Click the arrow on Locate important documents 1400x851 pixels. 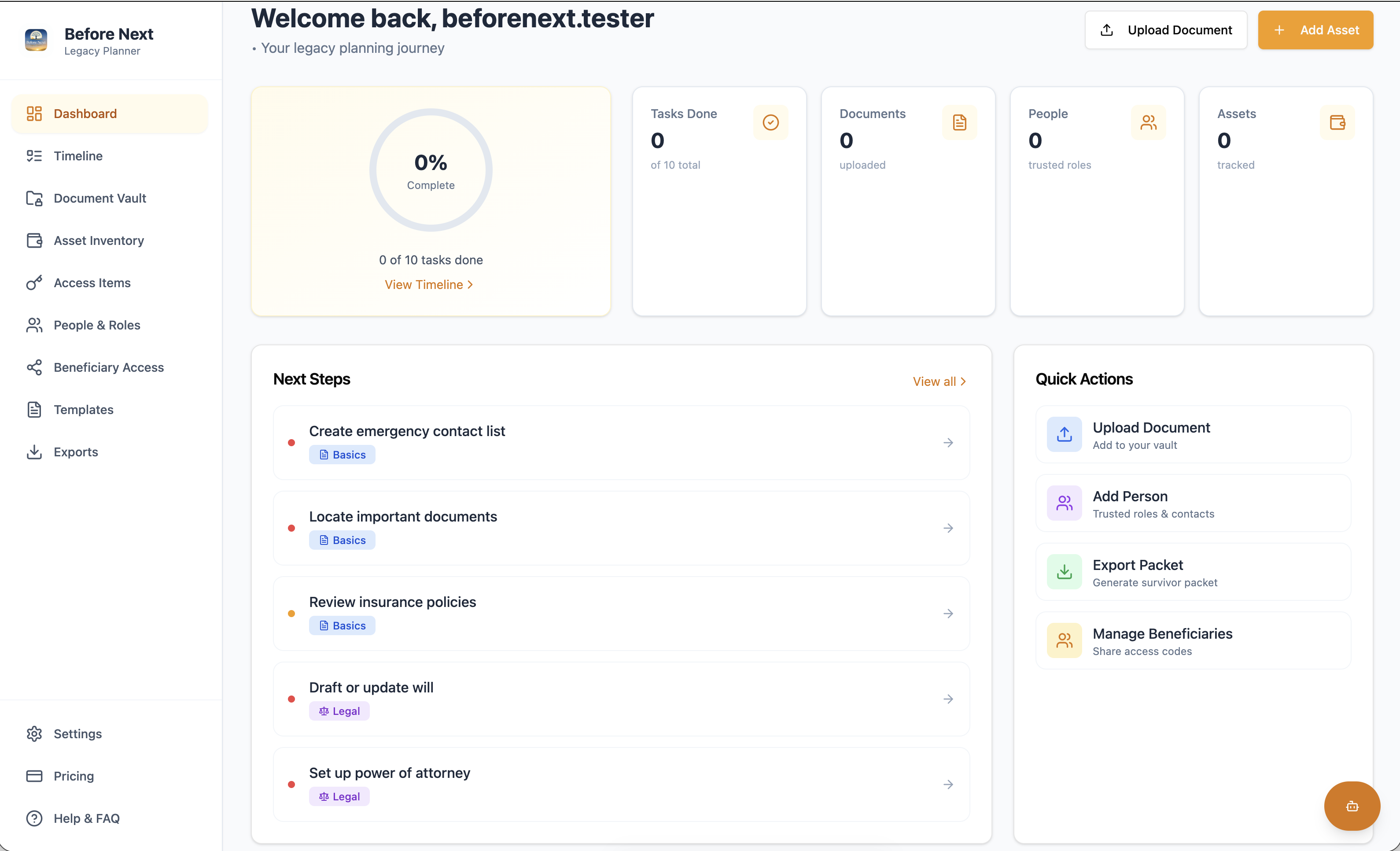(x=948, y=528)
